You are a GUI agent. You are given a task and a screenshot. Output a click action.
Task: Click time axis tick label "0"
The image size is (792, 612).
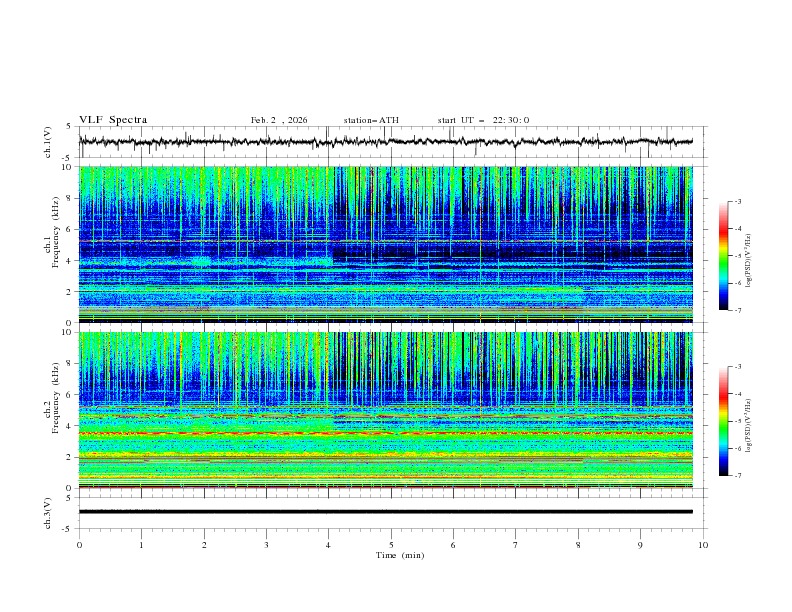click(79, 545)
